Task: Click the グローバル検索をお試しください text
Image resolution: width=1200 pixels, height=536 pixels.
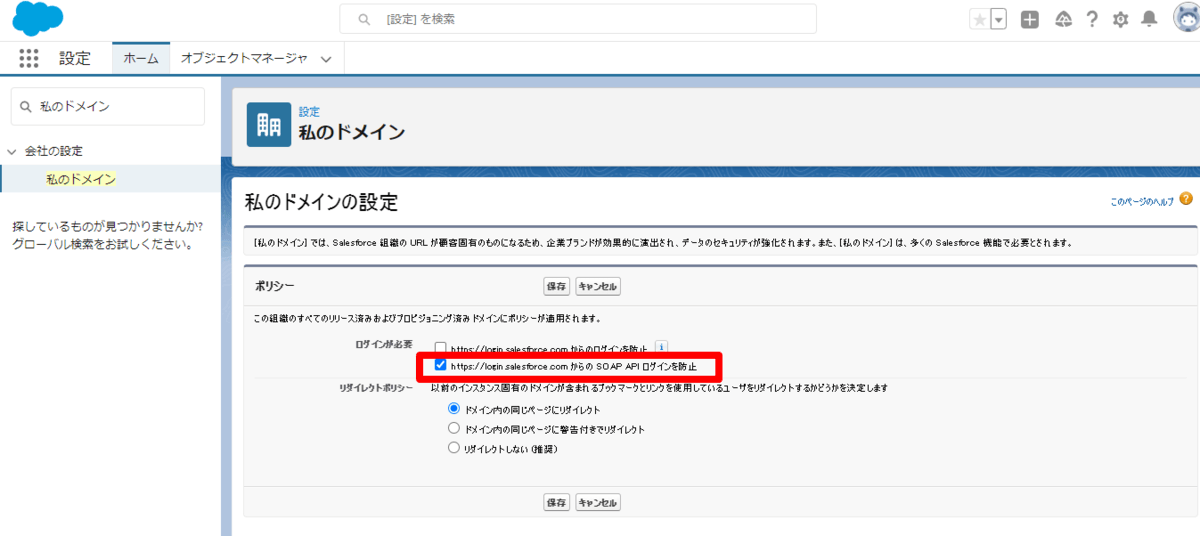Action: coord(103,244)
